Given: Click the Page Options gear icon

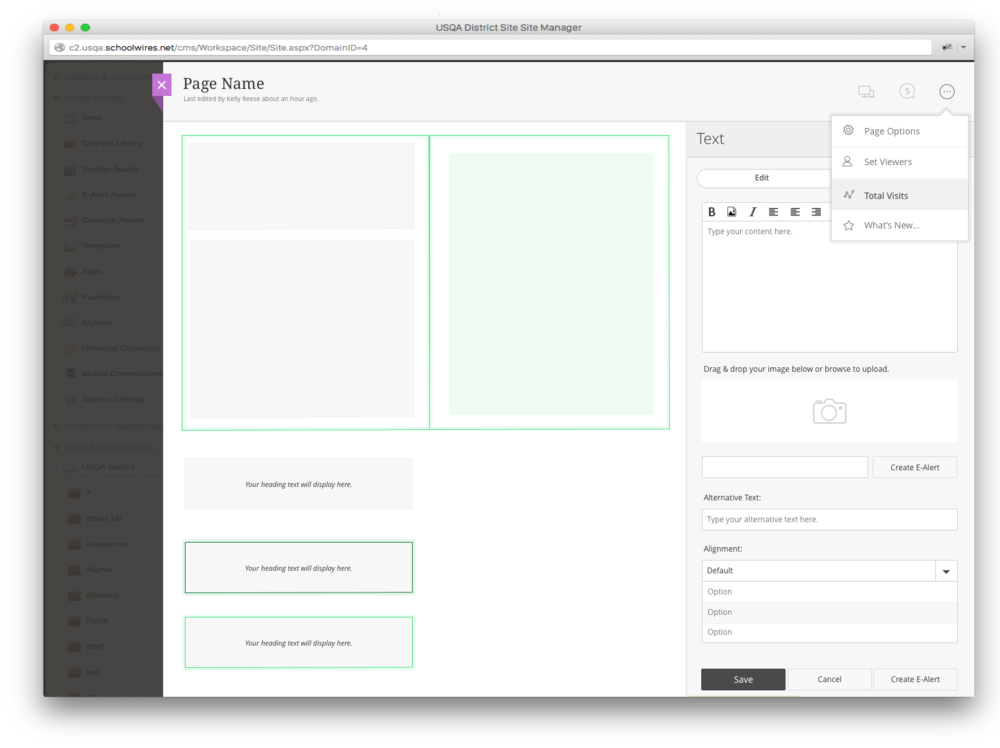Looking at the screenshot, I should 848,130.
